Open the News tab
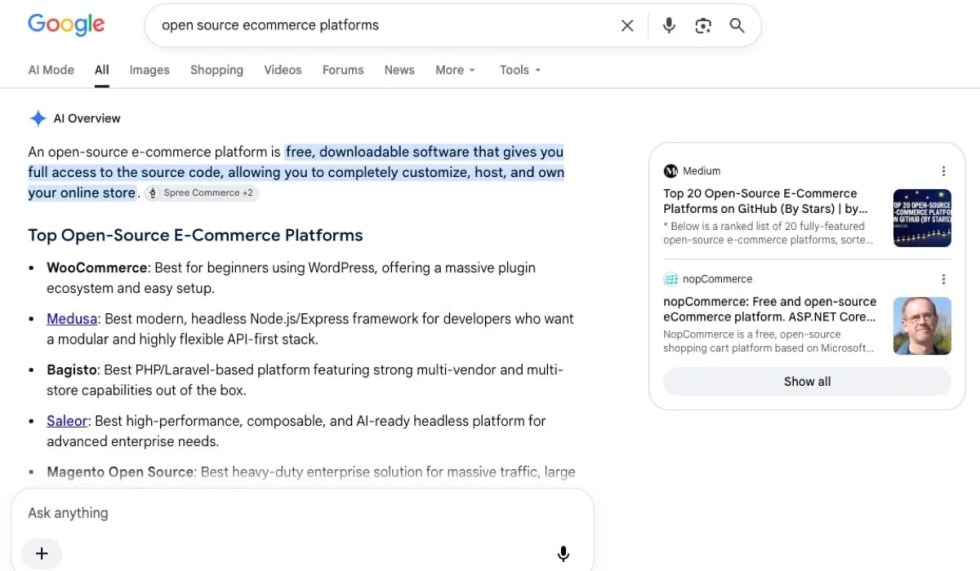 tap(399, 70)
